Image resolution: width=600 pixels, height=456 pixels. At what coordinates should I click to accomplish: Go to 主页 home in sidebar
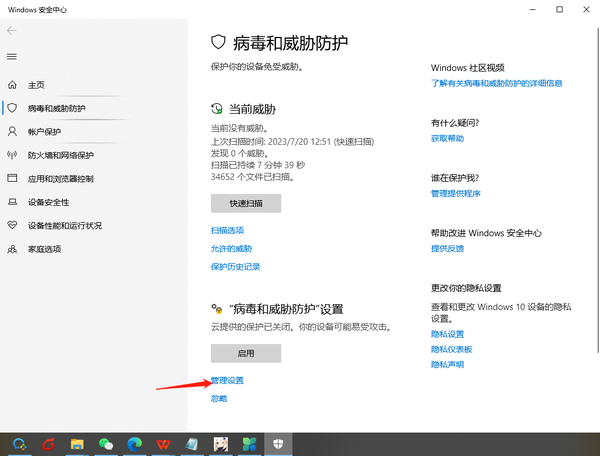(35, 85)
